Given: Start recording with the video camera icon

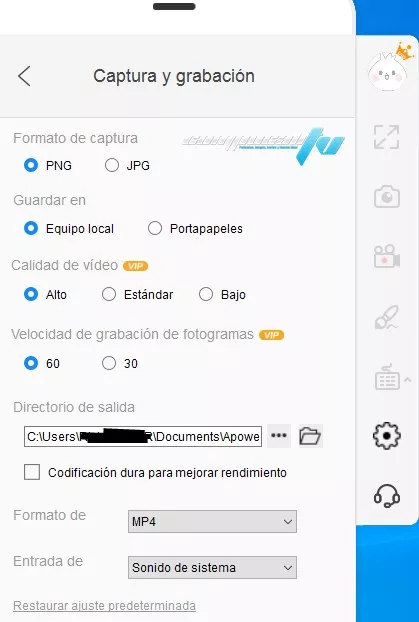Looking at the screenshot, I should (x=387, y=256).
